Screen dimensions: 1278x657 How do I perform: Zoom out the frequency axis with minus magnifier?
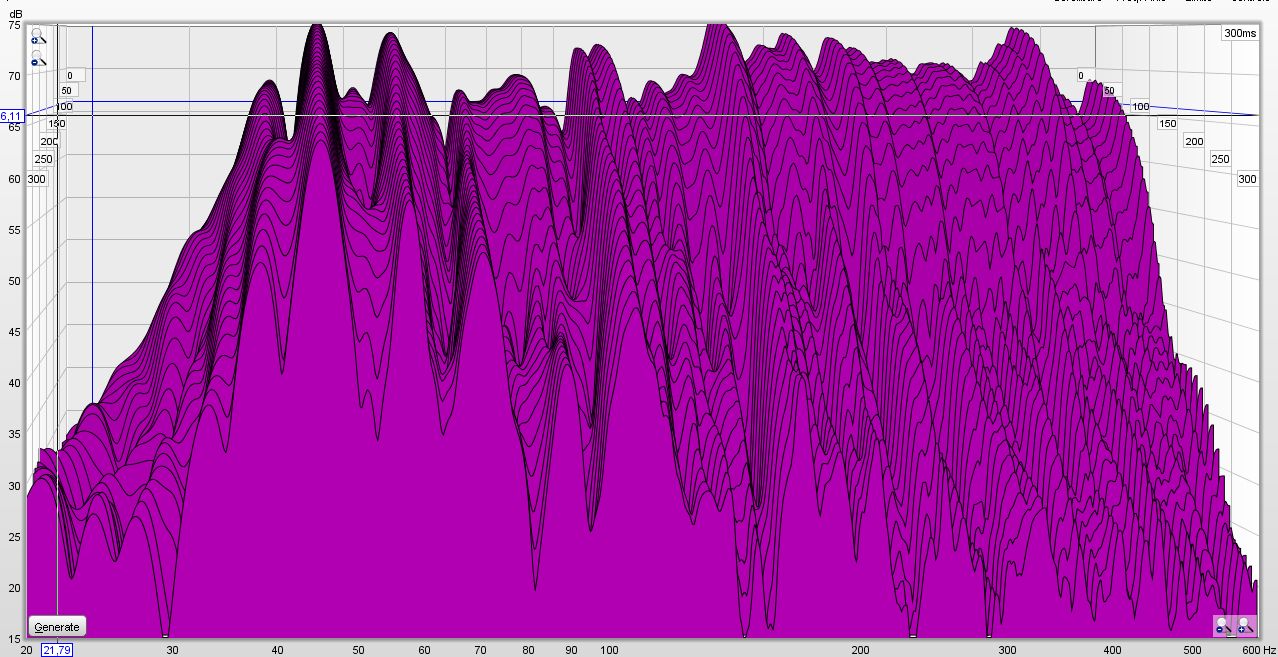(x=1222, y=627)
